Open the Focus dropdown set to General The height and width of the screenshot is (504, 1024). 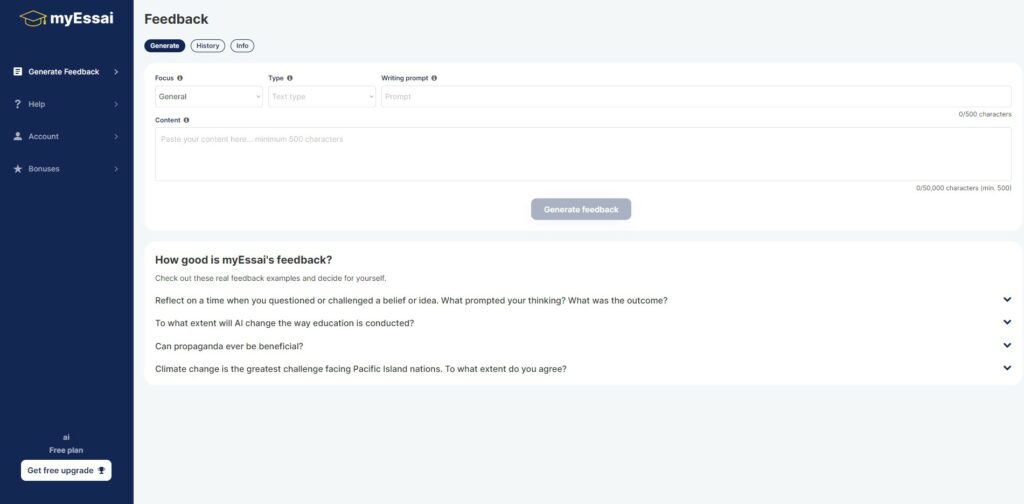pyautogui.click(x=209, y=97)
